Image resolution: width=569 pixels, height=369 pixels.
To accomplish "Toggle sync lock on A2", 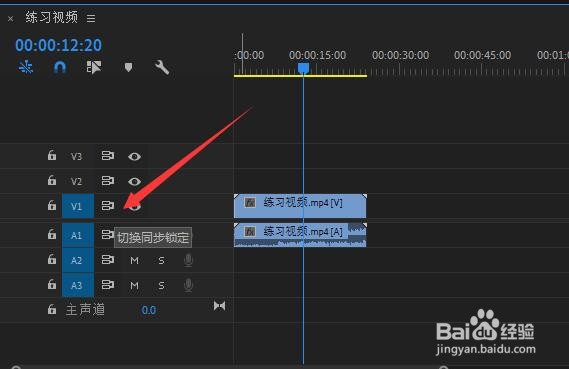I will 108,259.
